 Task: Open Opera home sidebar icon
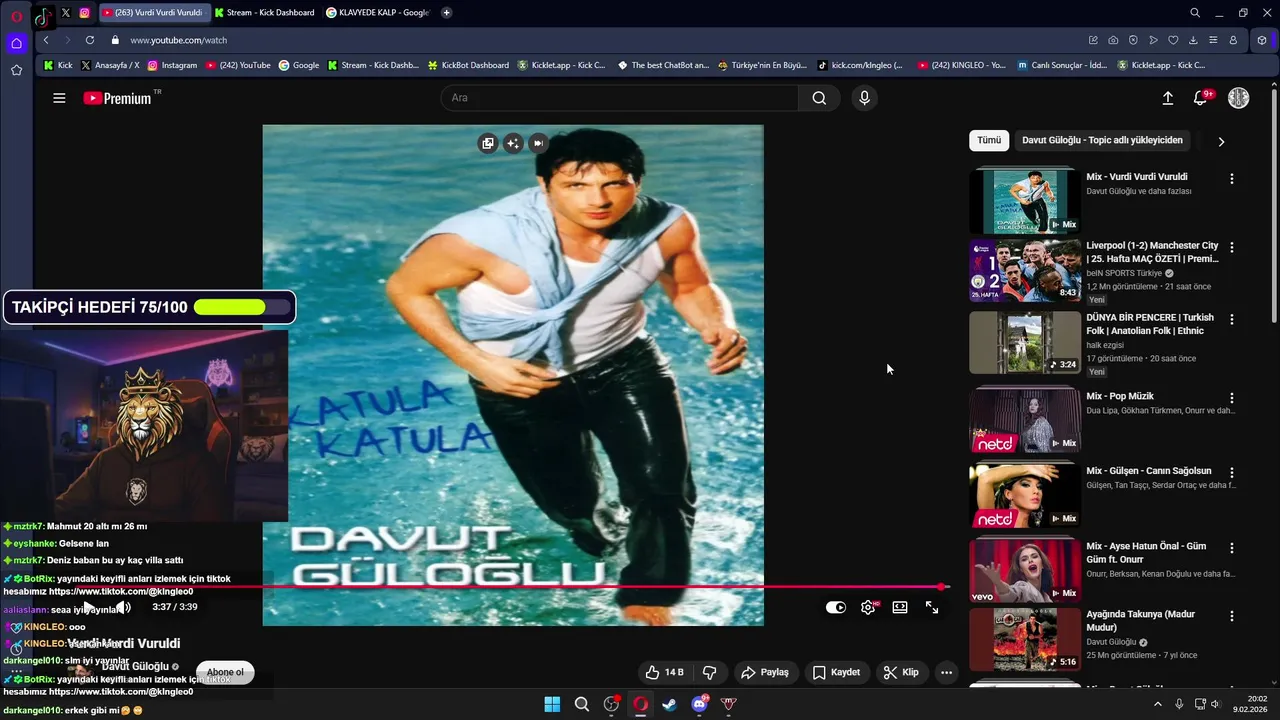pos(16,43)
